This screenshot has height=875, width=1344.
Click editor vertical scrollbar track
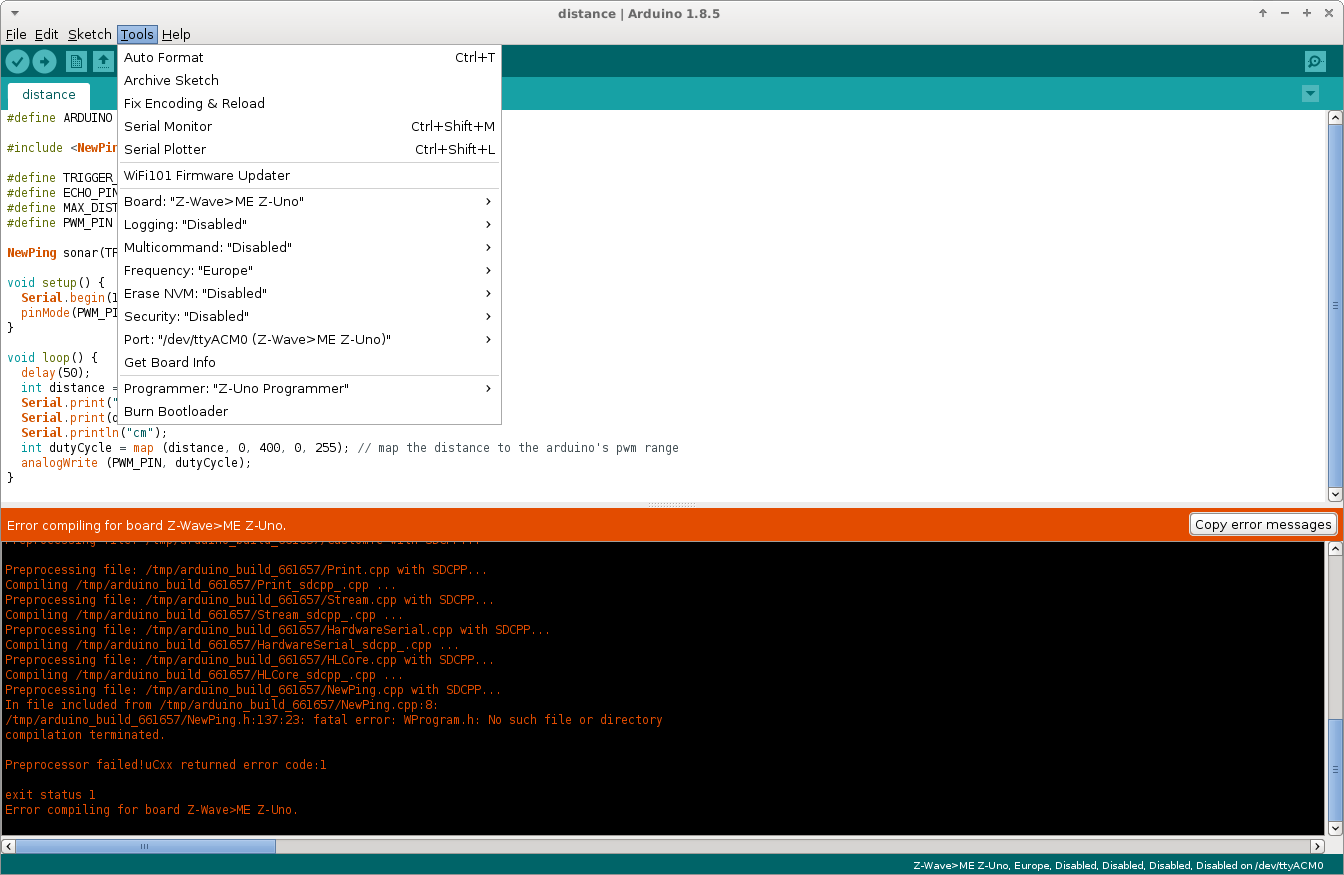click(x=1335, y=305)
